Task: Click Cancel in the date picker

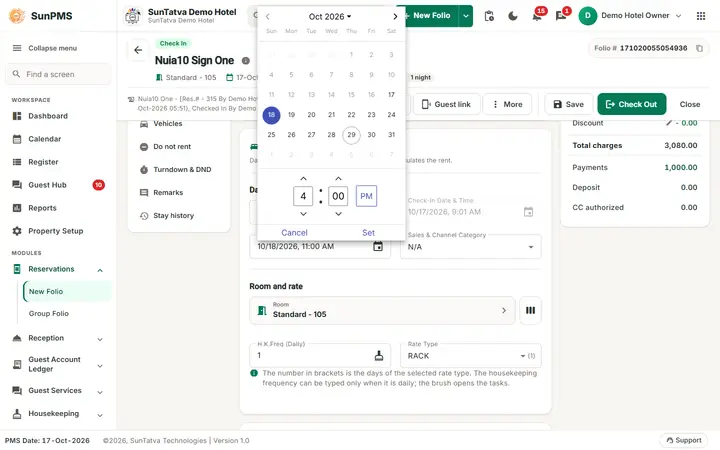Action: point(294,233)
